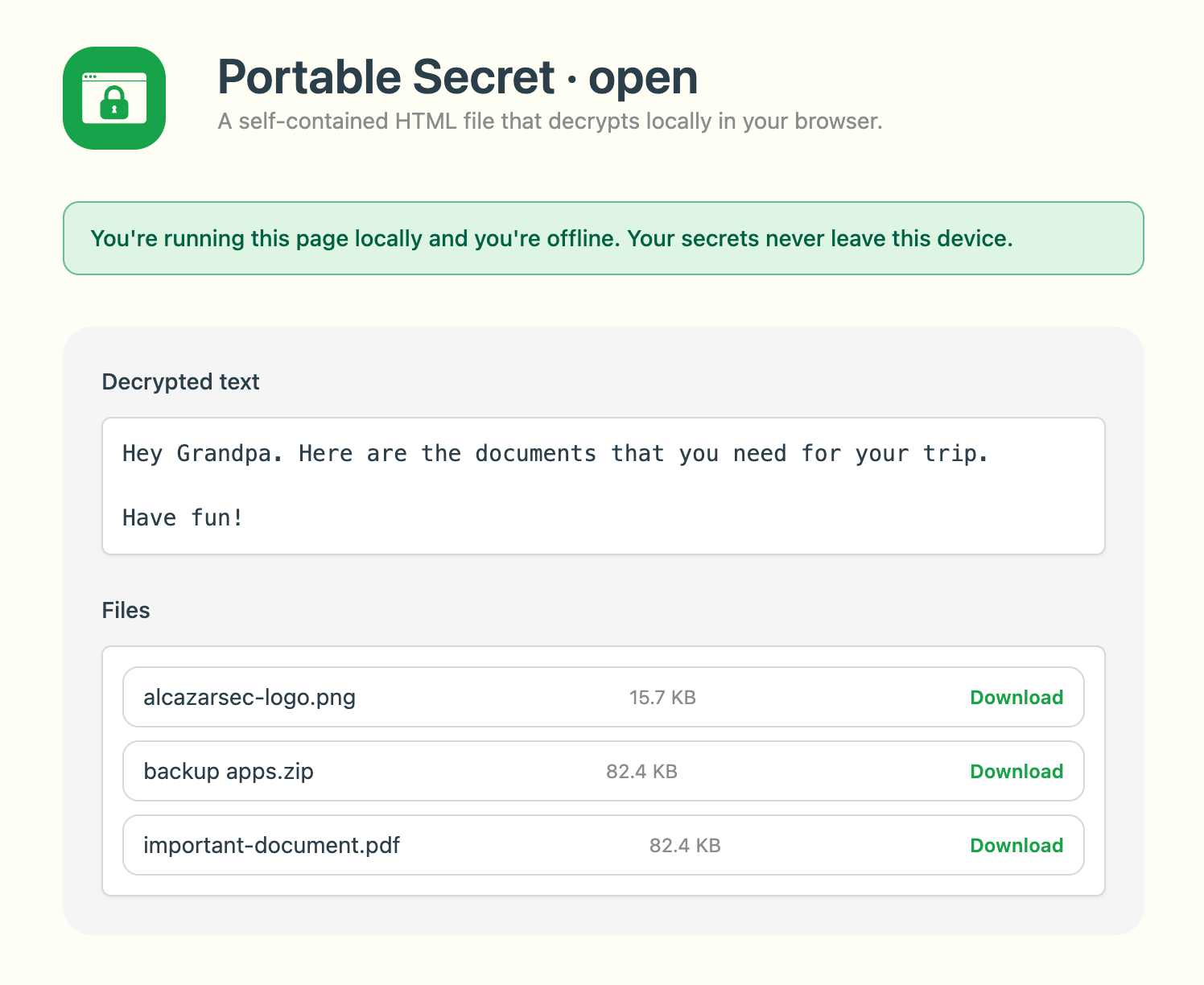Click the 'Have fun!' line
1204x985 pixels.
click(x=183, y=517)
